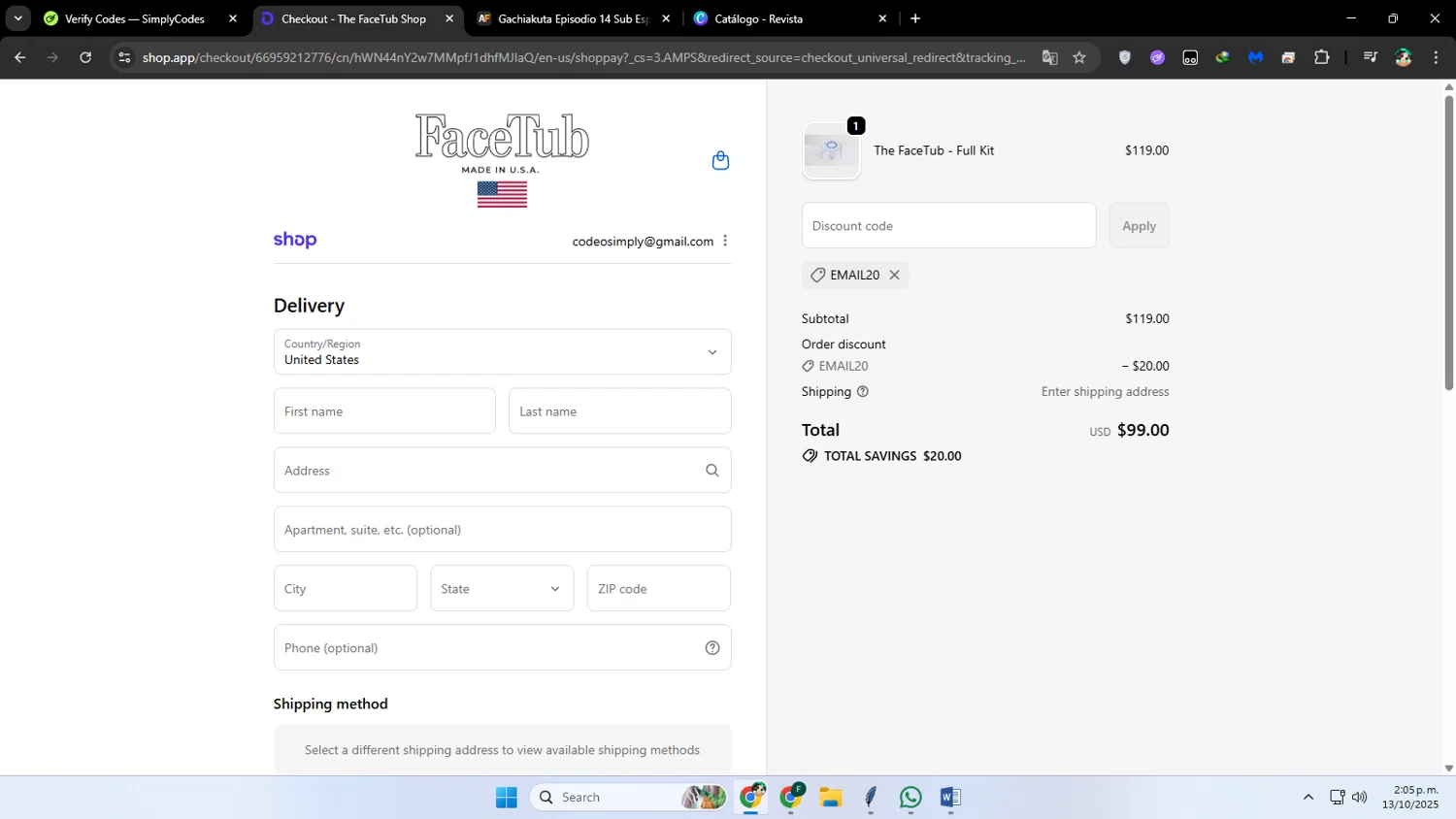Image resolution: width=1456 pixels, height=819 pixels.
Task: Open the Chrome three-dot menu
Action: [1436, 57]
